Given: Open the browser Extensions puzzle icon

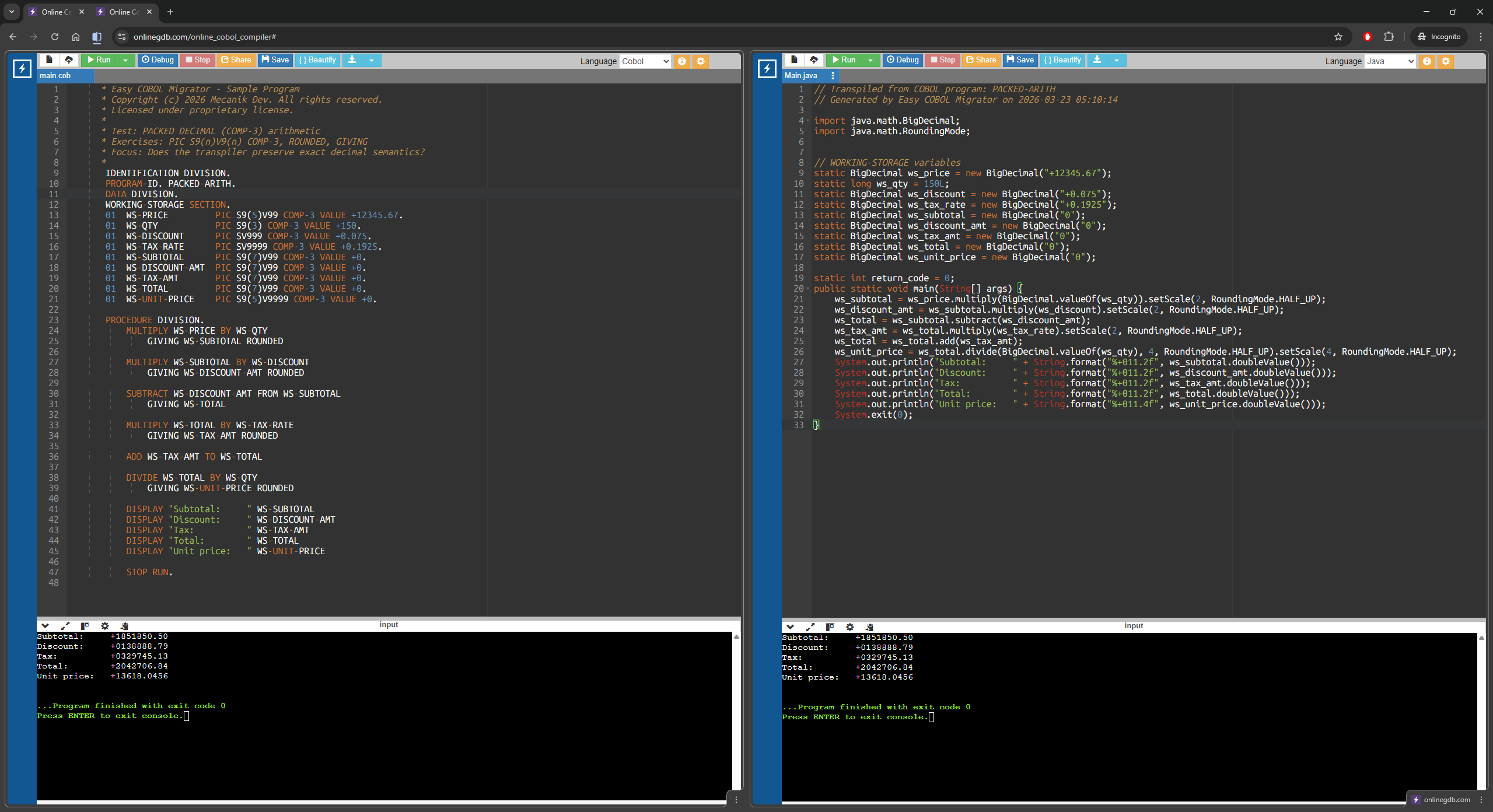Looking at the screenshot, I should [1389, 37].
